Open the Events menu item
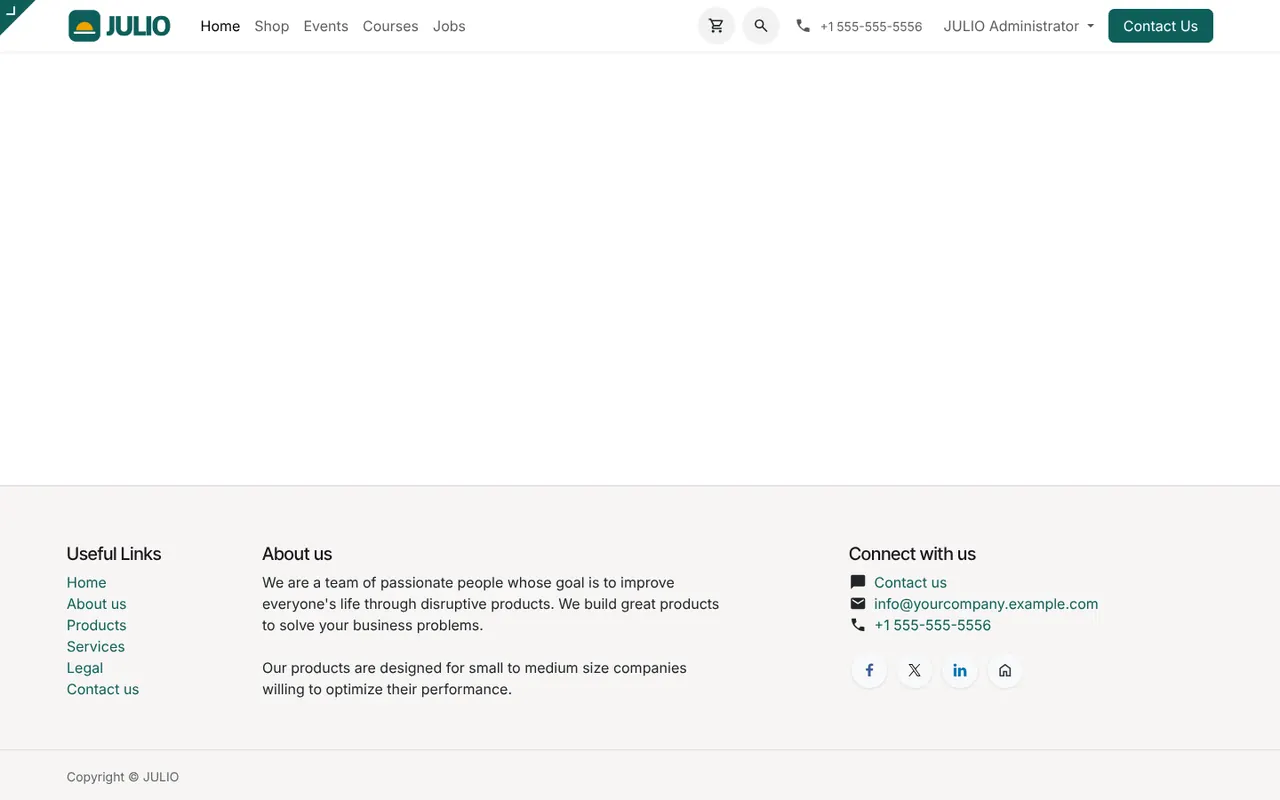Image resolution: width=1280 pixels, height=800 pixels. pos(326,26)
